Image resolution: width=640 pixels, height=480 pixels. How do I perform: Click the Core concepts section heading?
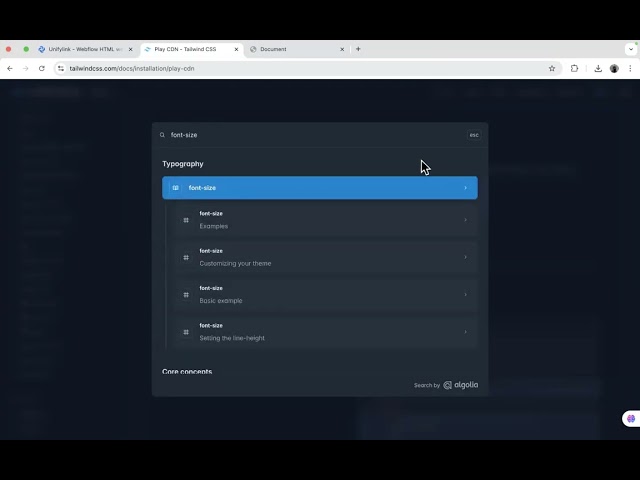tap(187, 371)
